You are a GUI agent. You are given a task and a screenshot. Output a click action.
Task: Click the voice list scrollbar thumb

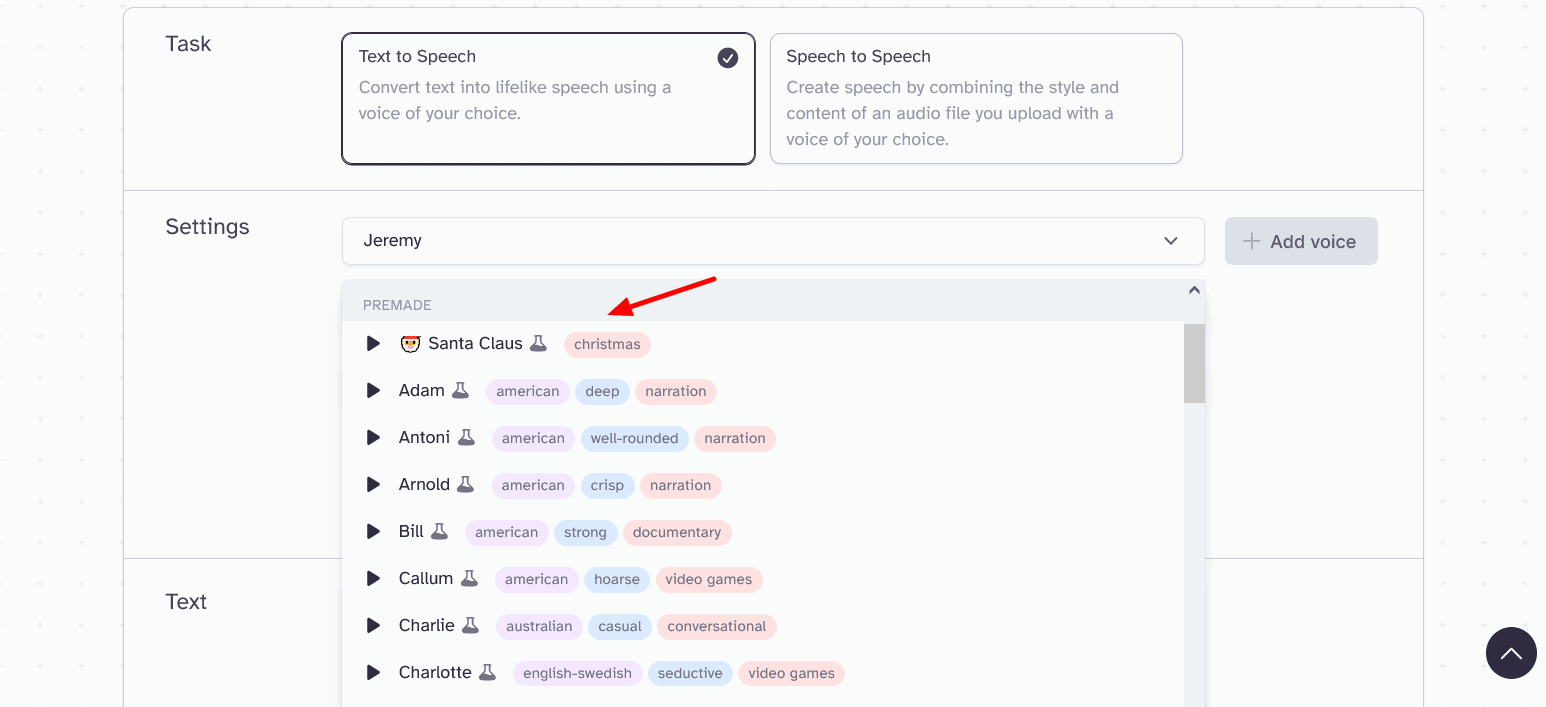(1194, 363)
